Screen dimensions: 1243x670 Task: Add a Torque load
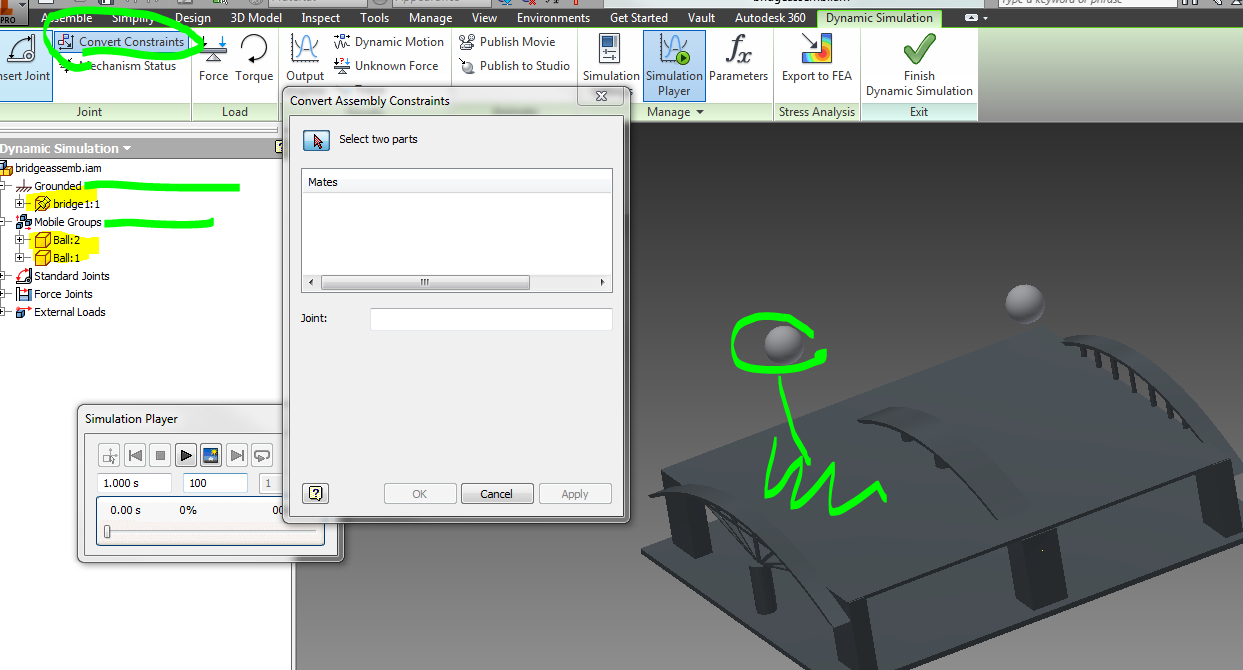tap(254, 58)
